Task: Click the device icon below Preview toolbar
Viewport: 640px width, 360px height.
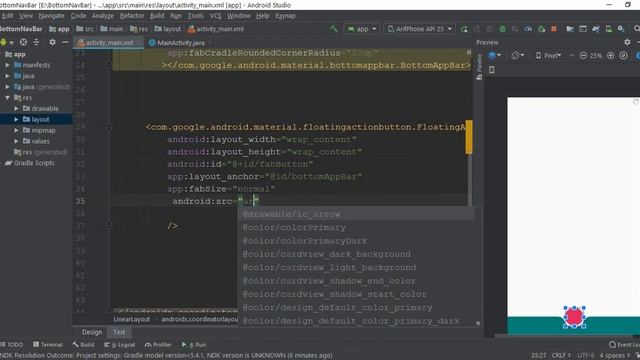Action: click(x=492, y=70)
